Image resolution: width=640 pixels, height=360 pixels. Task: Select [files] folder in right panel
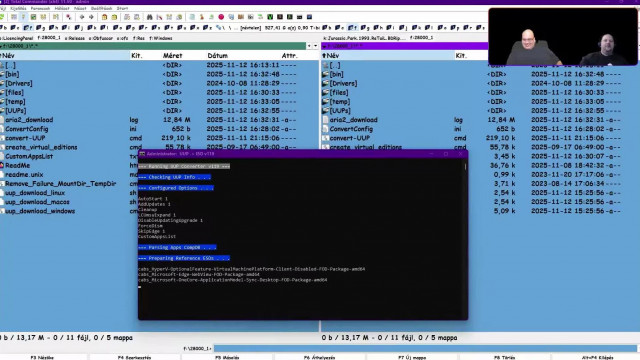(x=339, y=93)
